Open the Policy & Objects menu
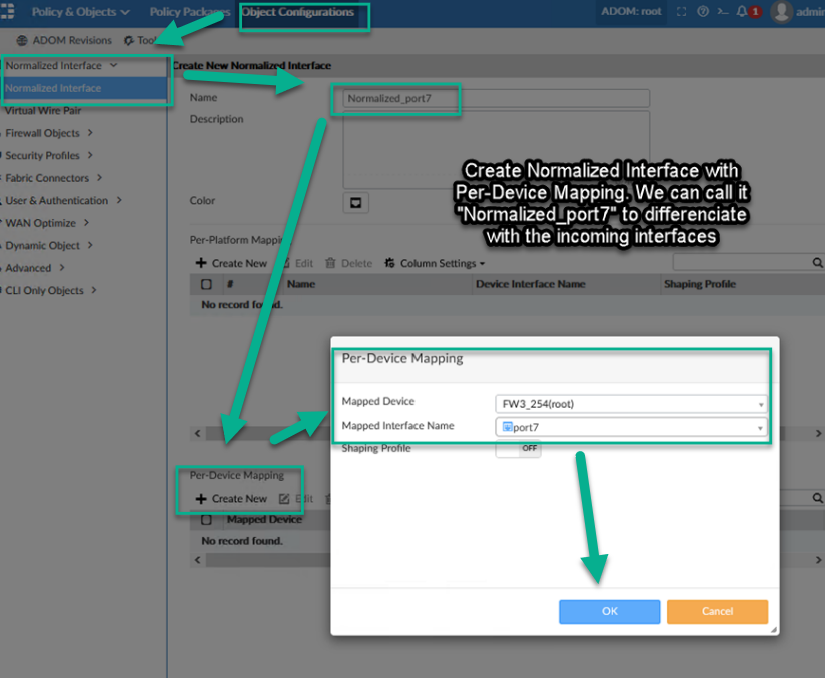 [x=80, y=12]
